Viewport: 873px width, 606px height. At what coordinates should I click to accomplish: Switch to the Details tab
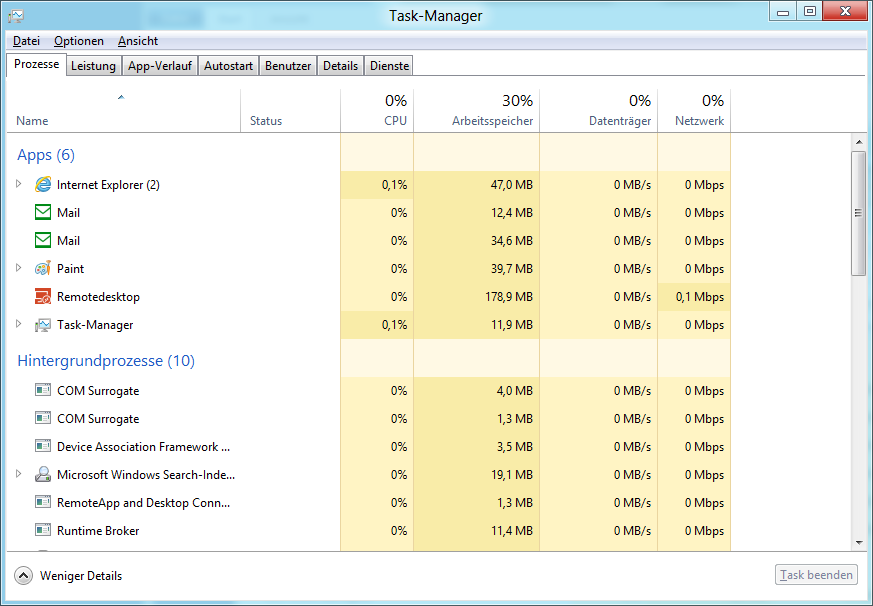point(340,66)
